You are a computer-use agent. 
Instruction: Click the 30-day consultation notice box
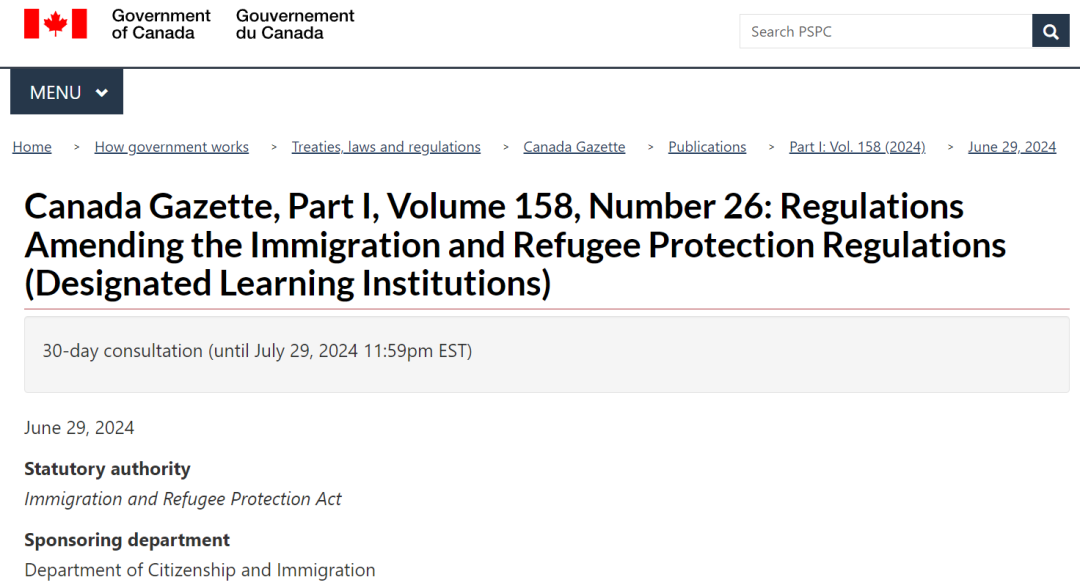coord(546,354)
